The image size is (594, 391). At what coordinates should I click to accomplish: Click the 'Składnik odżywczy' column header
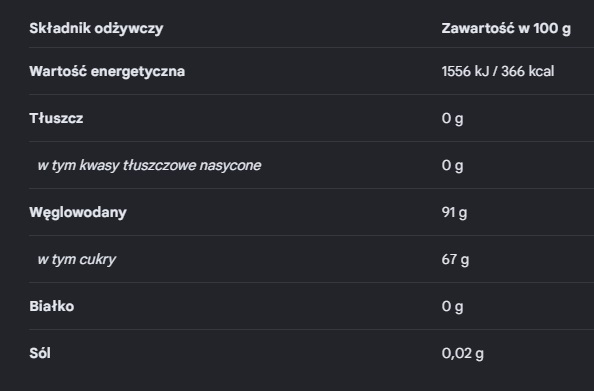coord(96,28)
